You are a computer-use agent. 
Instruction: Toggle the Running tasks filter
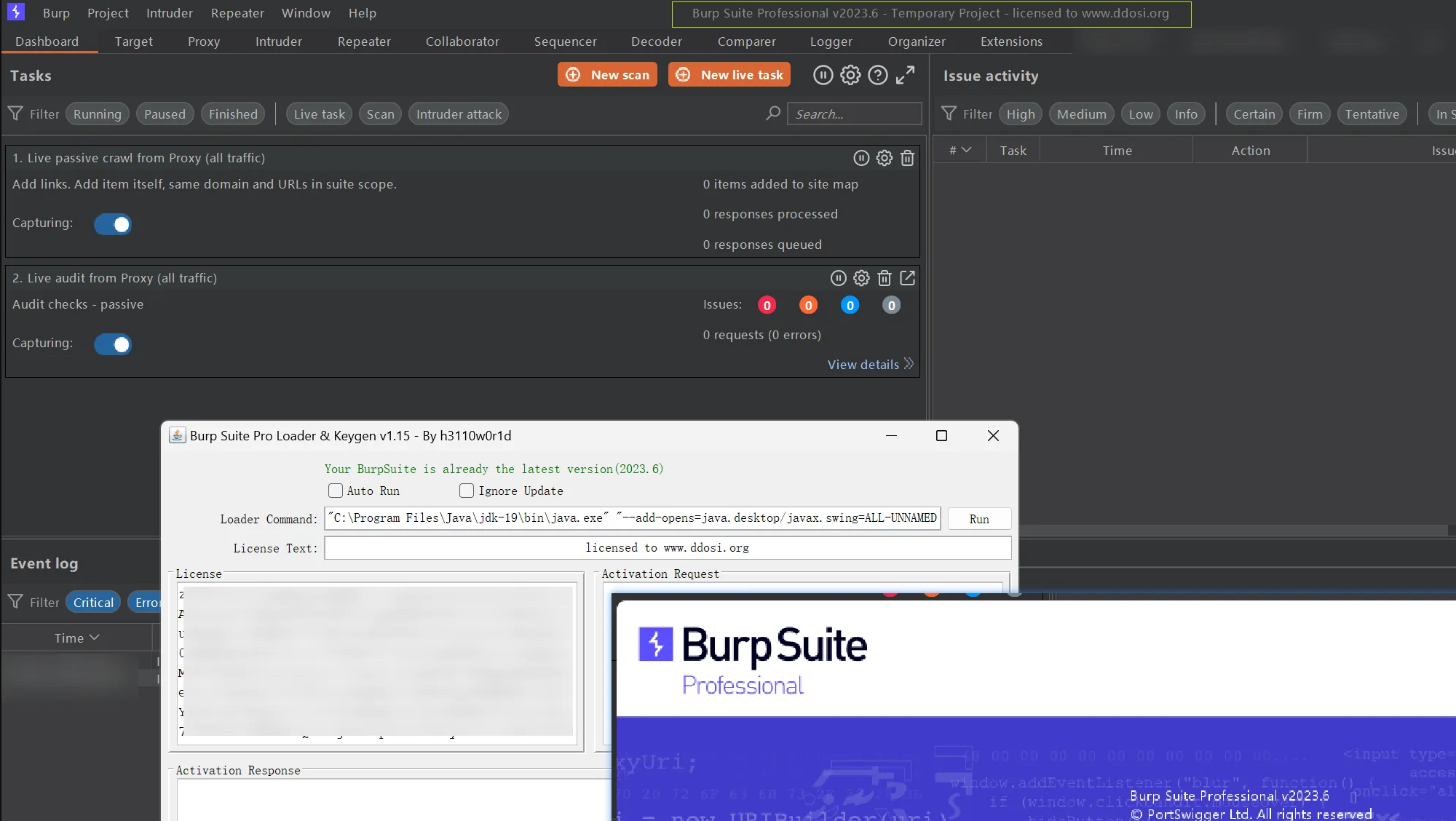[98, 114]
